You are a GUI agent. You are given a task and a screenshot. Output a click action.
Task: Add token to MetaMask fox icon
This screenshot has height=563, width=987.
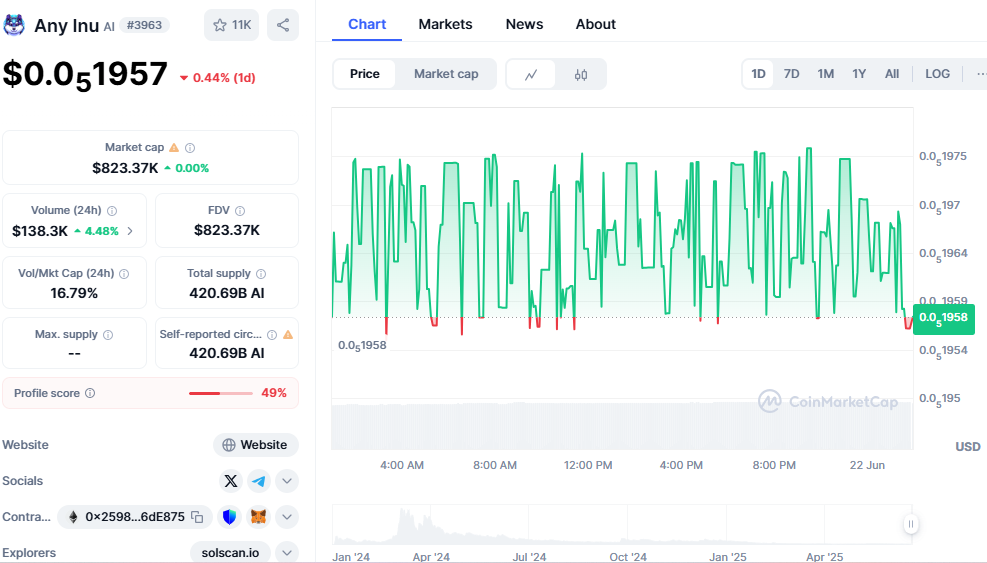click(x=259, y=517)
